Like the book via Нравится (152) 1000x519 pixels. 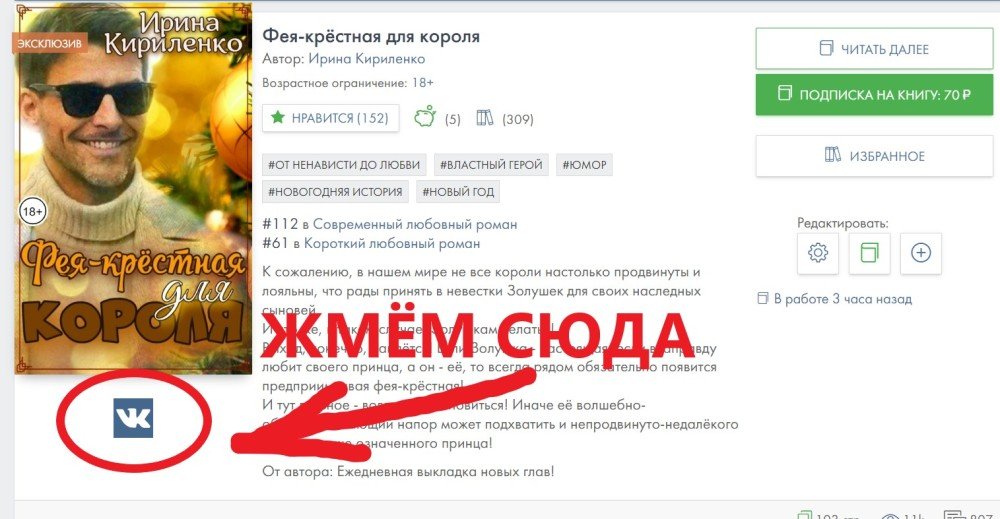click(330, 118)
